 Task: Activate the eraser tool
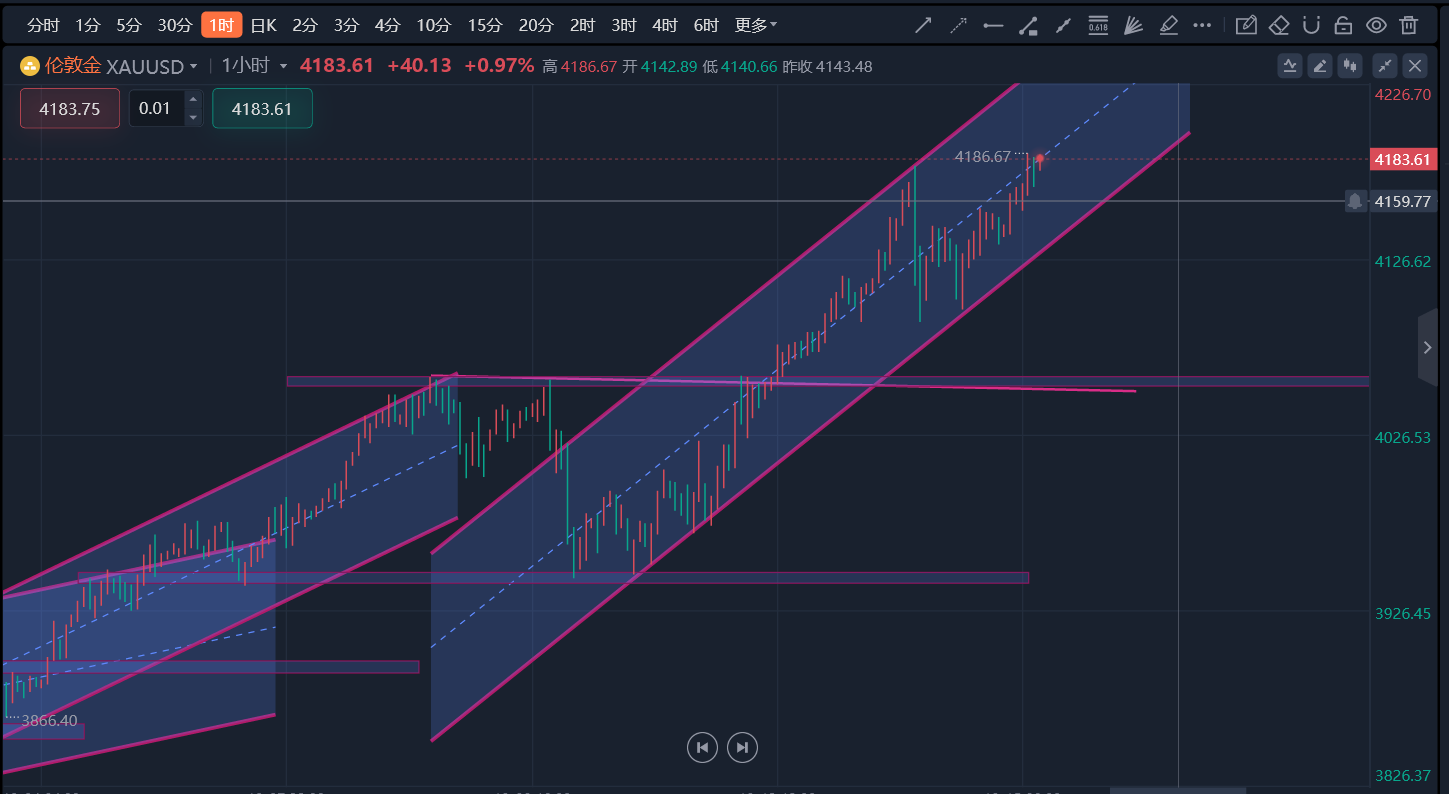(x=1279, y=25)
